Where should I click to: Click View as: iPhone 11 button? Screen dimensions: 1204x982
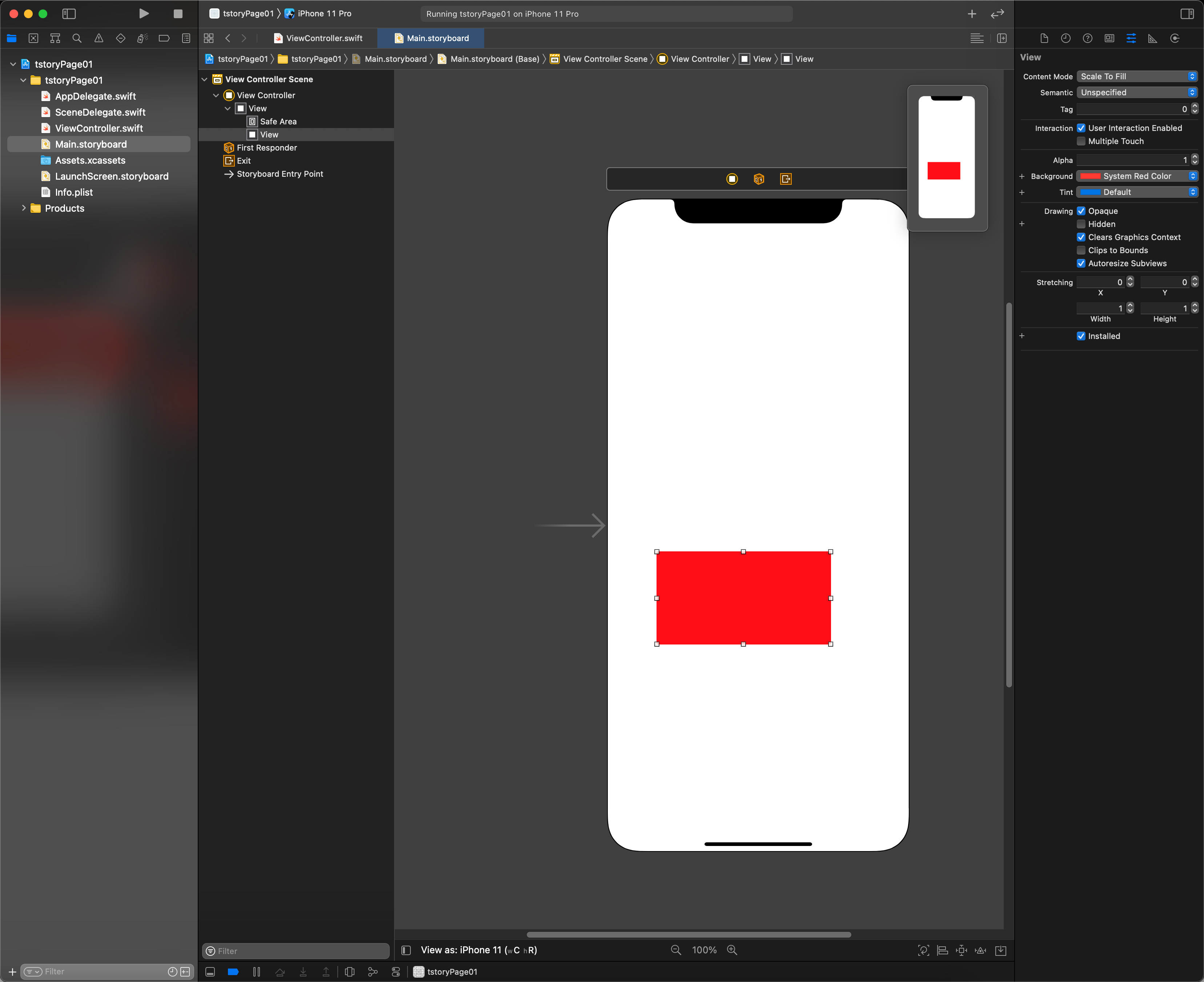(x=478, y=950)
